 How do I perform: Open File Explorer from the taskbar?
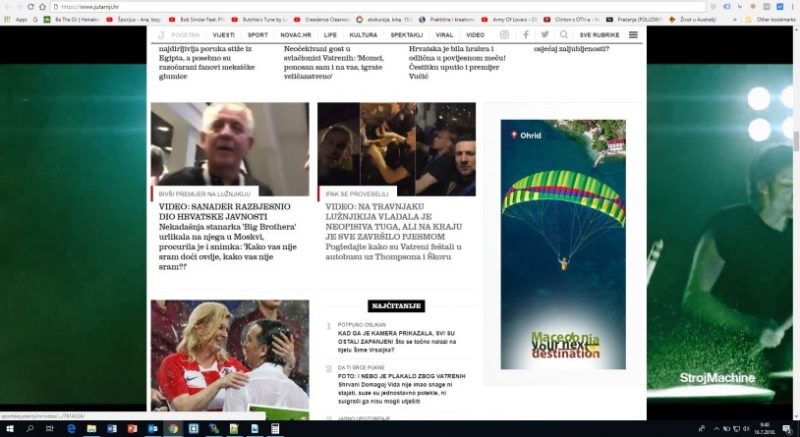pyautogui.click(x=91, y=429)
